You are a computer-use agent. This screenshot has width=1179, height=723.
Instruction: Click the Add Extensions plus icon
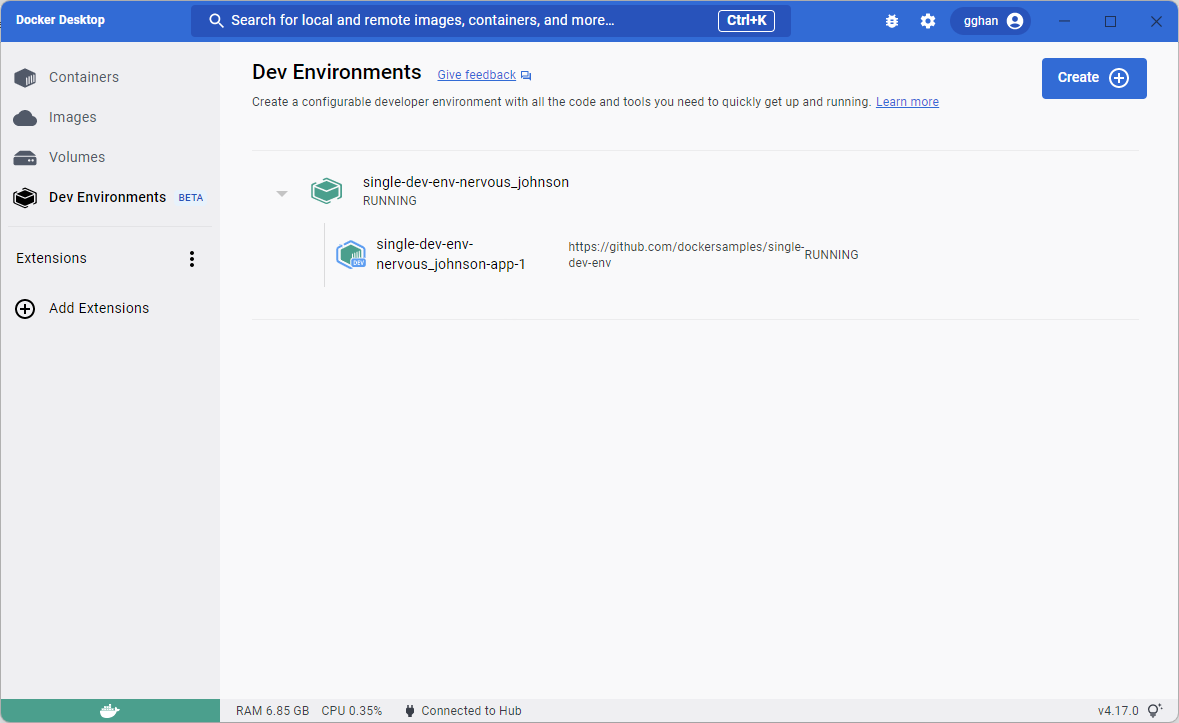[x=25, y=309]
